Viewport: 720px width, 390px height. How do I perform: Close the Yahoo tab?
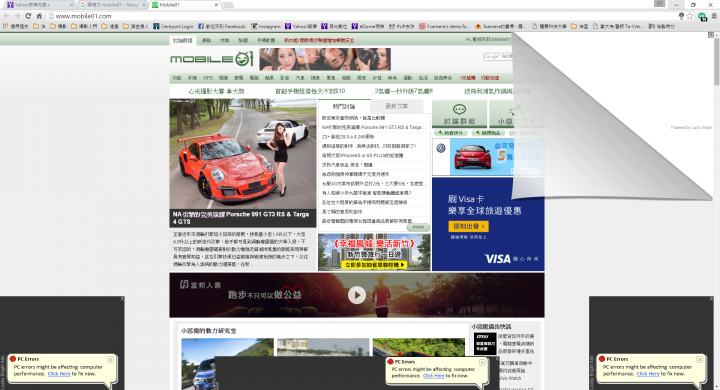click(72, 5)
